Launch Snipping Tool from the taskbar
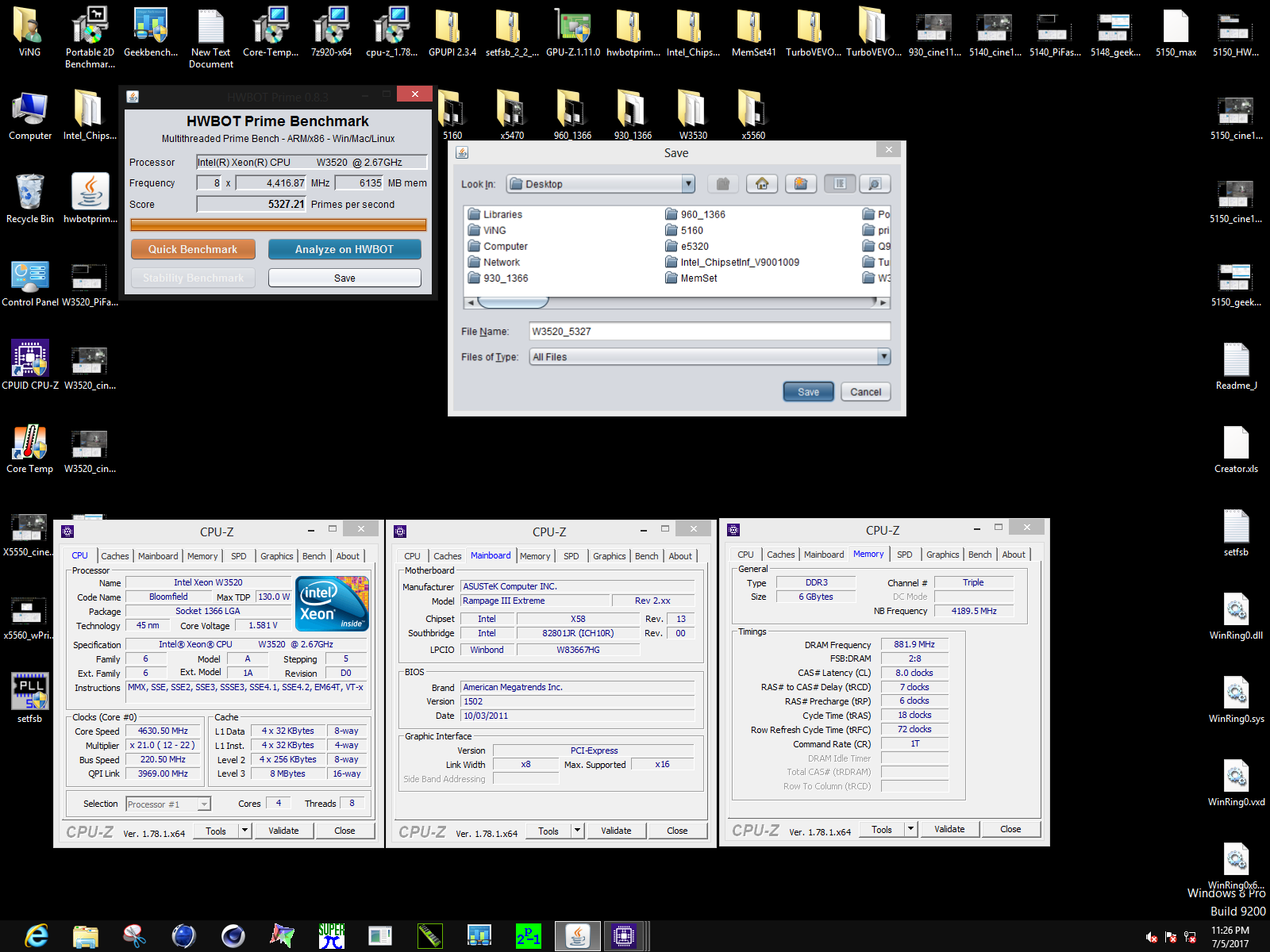The height and width of the screenshot is (952, 1270). 135,936
